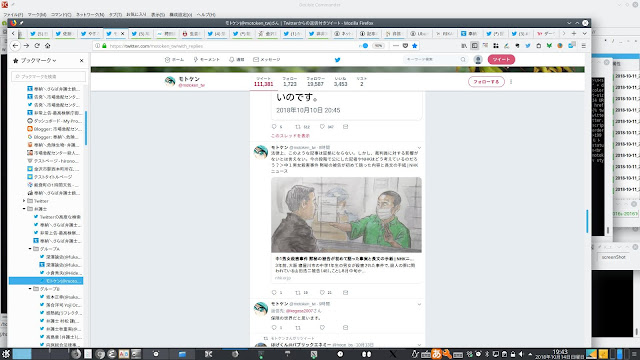This screenshot has height=360, width=640.
Task: Reload the current Twitter page
Action: [37, 46]
